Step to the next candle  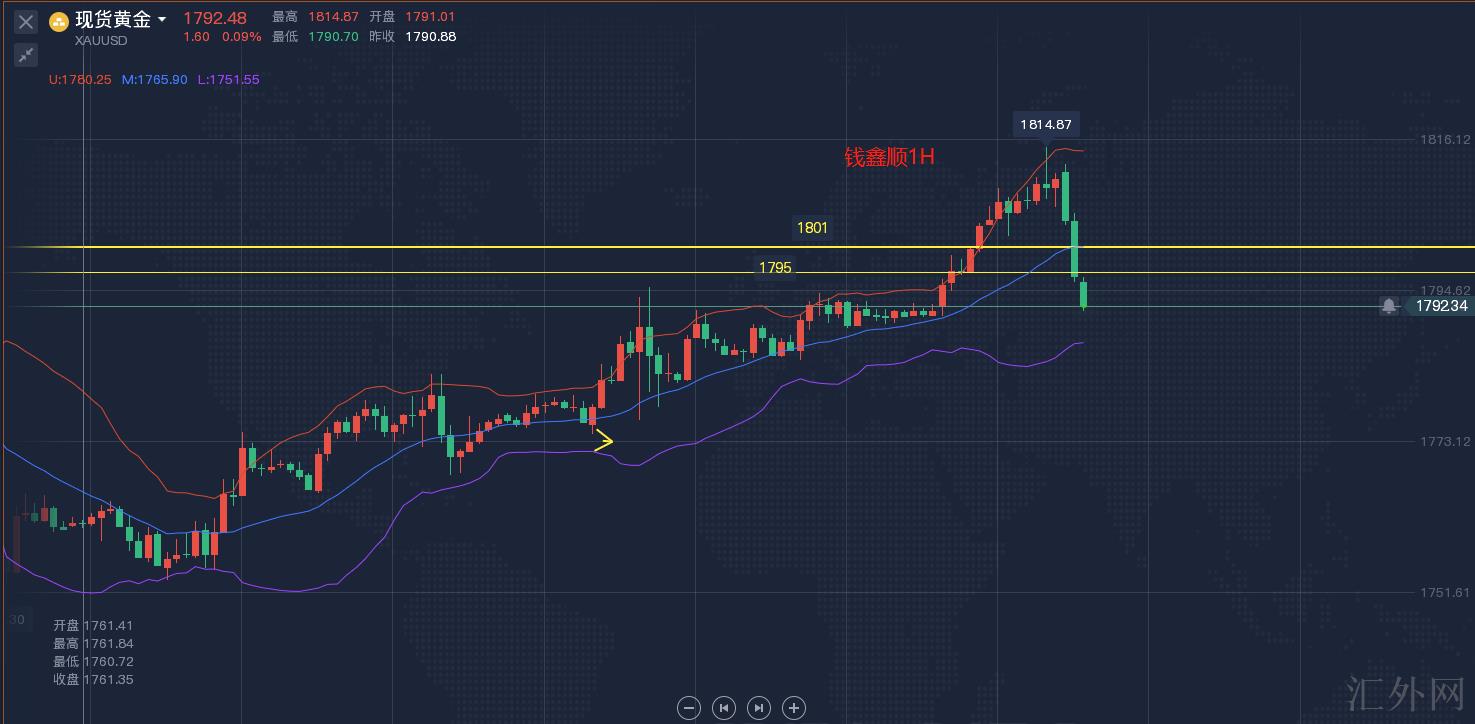(x=759, y=708)
